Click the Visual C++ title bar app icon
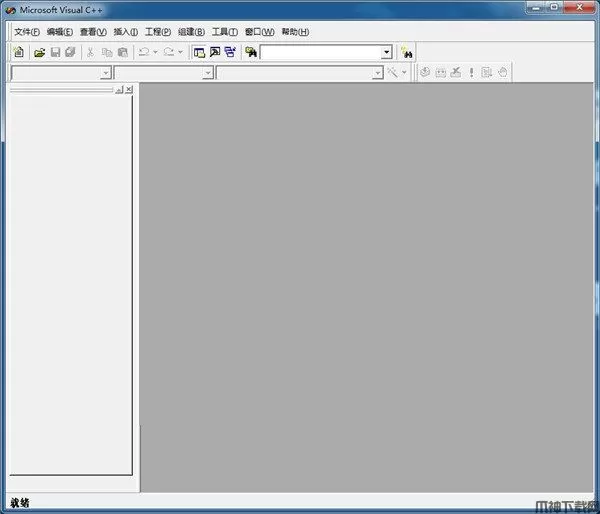600x514 pixels. [x=11, y=10]
